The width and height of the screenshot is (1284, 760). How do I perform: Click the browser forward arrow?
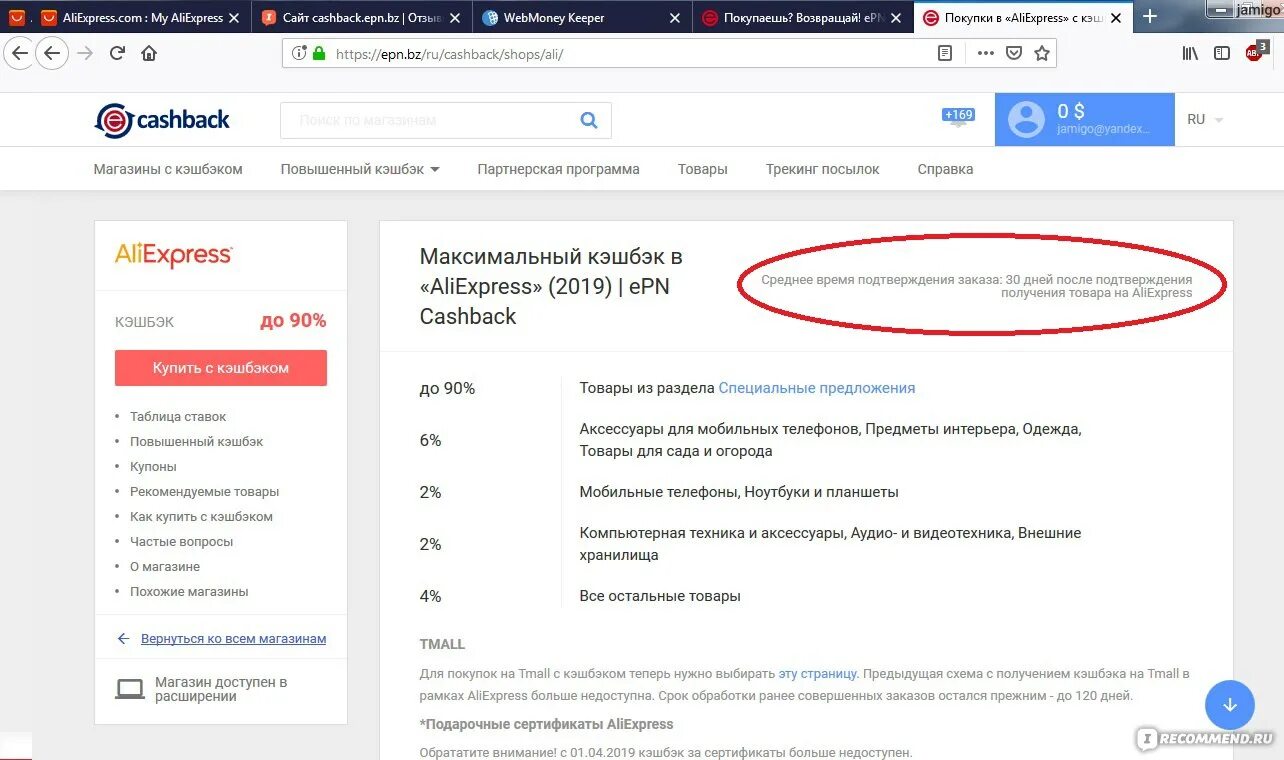tap(85, 53)
